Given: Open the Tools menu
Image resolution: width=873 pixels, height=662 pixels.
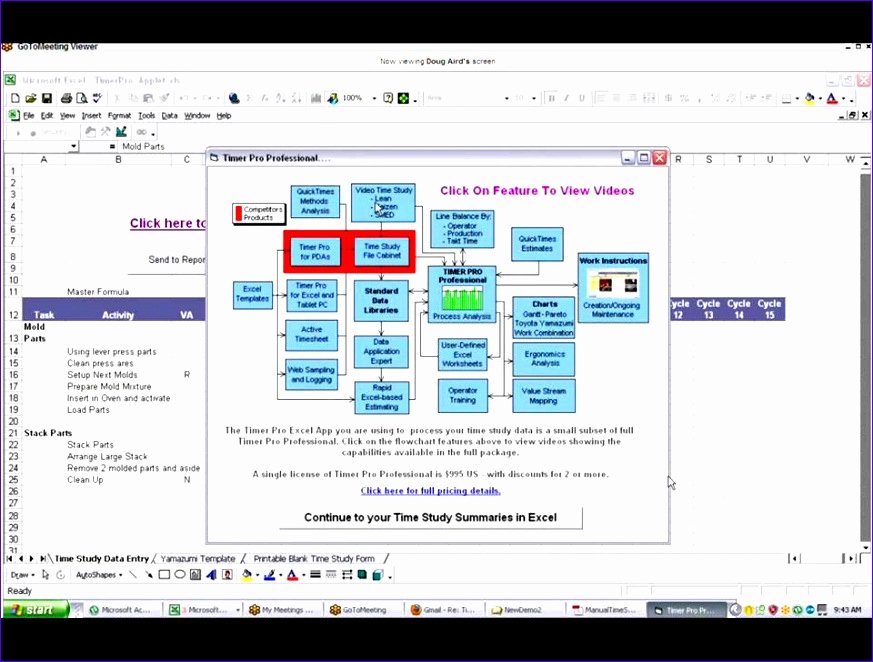Looking at the screenshot, I should (x=146, y=116).
